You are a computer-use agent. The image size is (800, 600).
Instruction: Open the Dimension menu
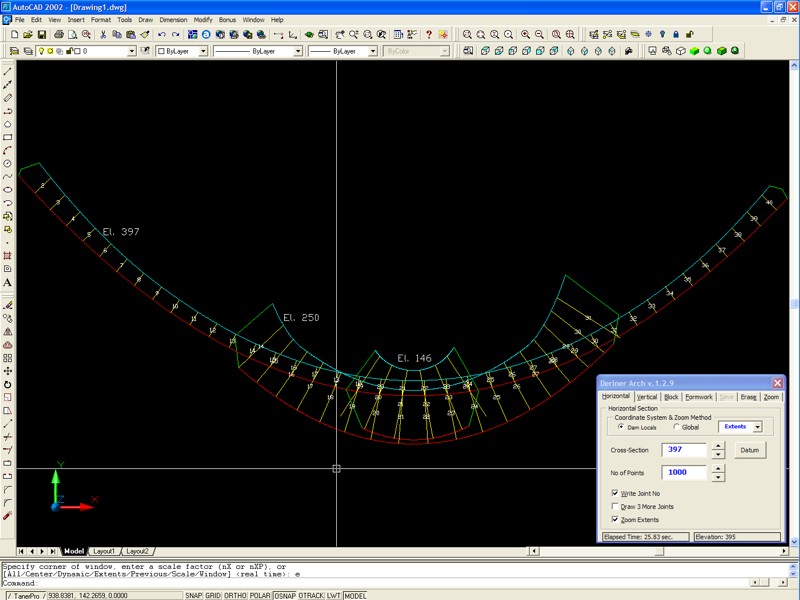172,19
